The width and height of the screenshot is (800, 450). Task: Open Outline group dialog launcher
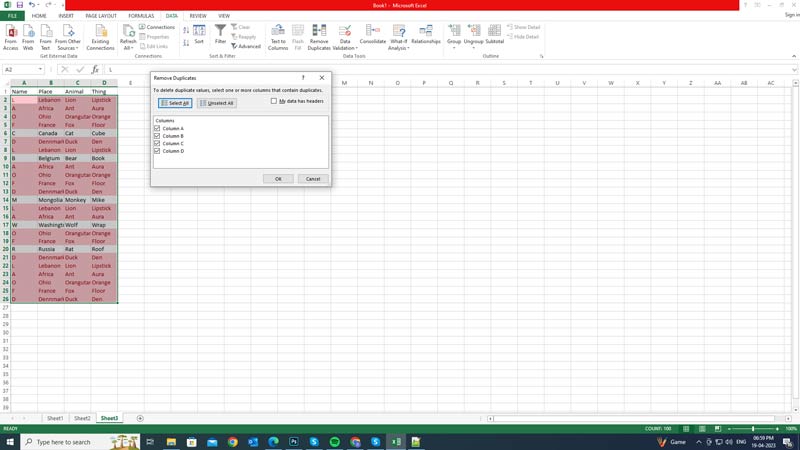click(541, 56)
